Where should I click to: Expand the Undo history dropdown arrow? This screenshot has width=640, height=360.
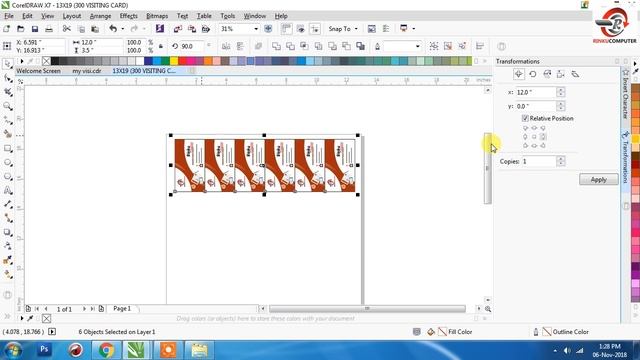(122, 29)
